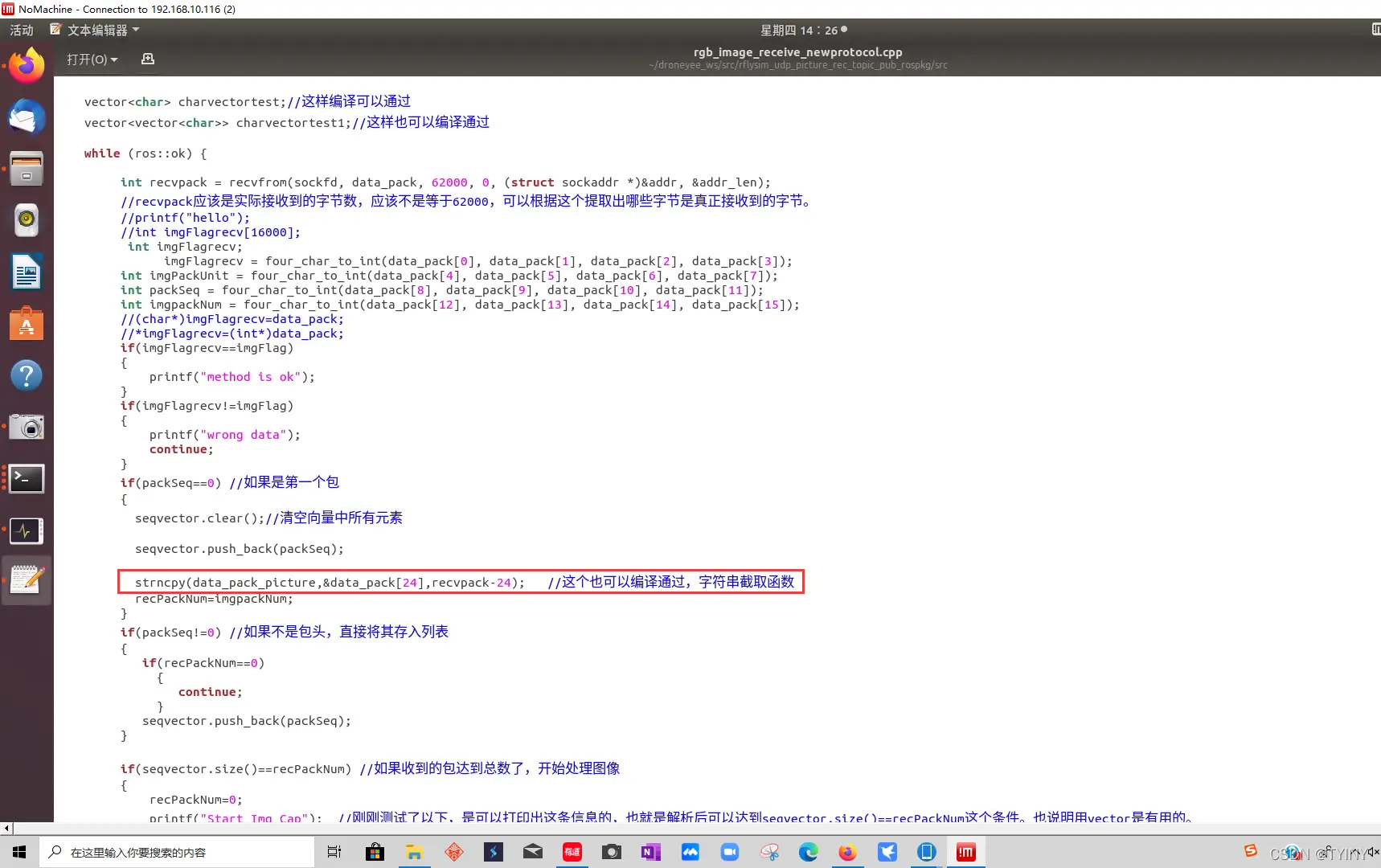The width and height of the screenshot is (1381, 868).
Task: Click the 'int recvpack = recvfrom' line
Action: (x=445, y=182)
